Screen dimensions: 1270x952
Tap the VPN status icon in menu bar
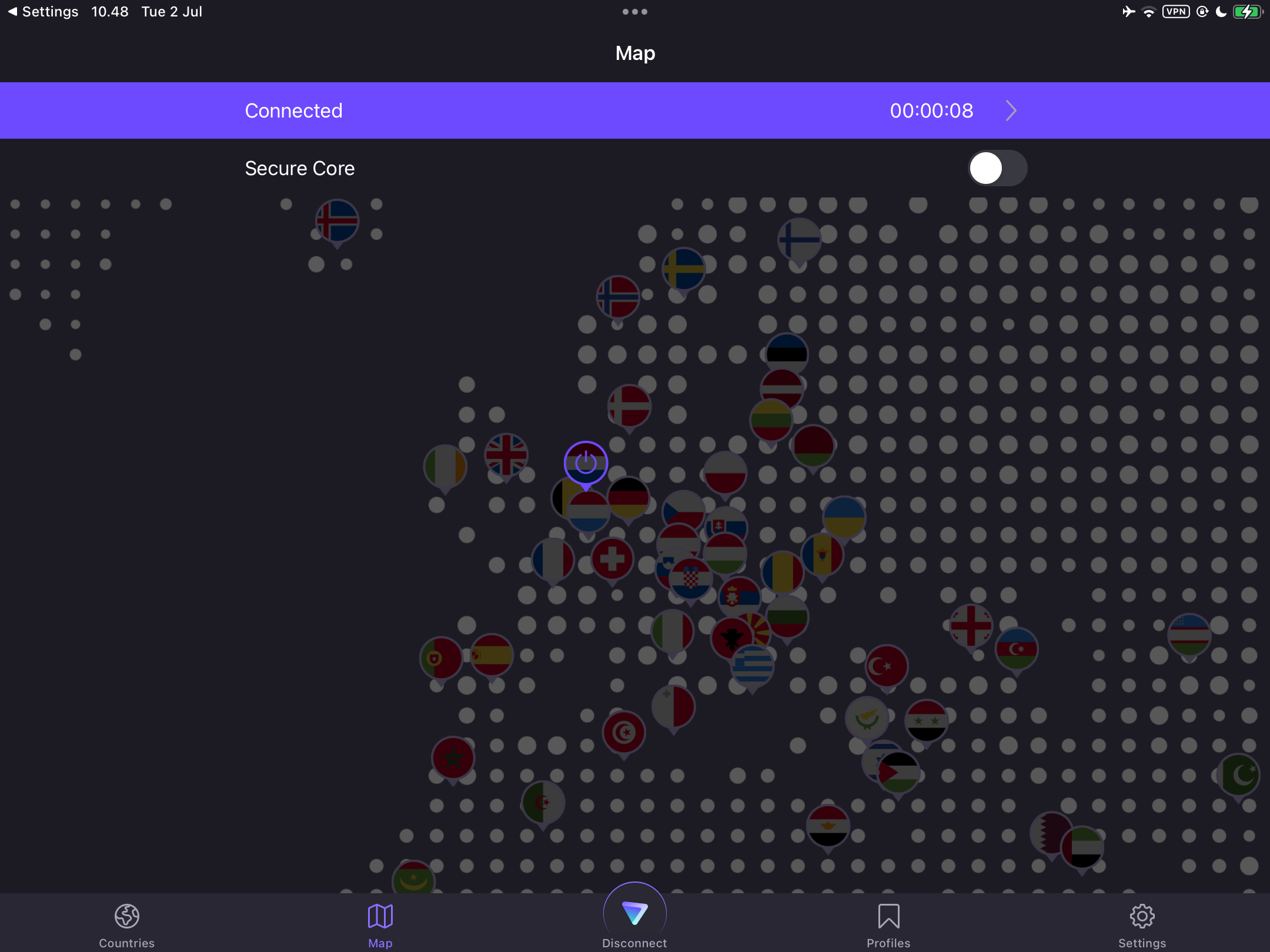point(1175,11)
